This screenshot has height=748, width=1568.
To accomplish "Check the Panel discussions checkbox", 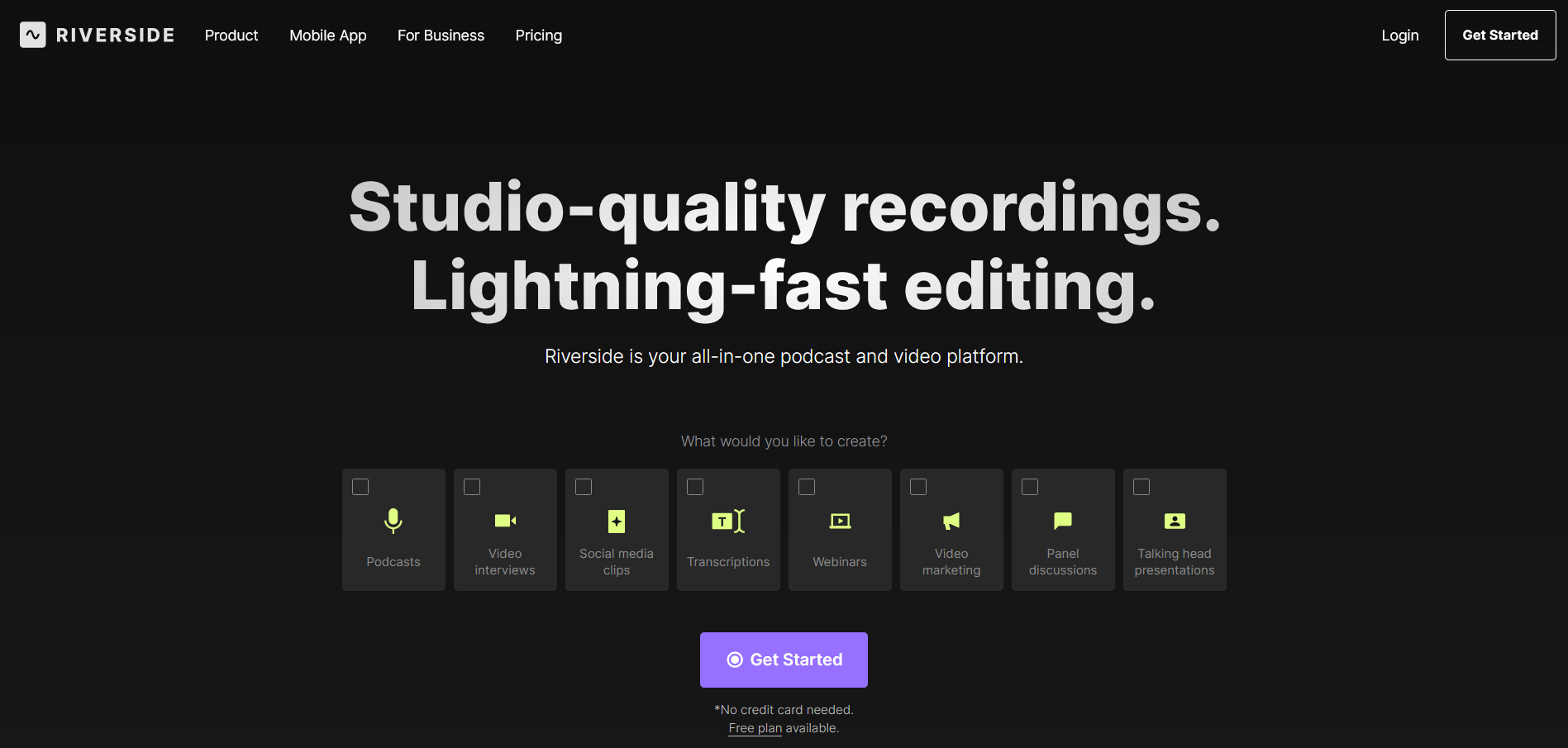I will pos(1030,487).
